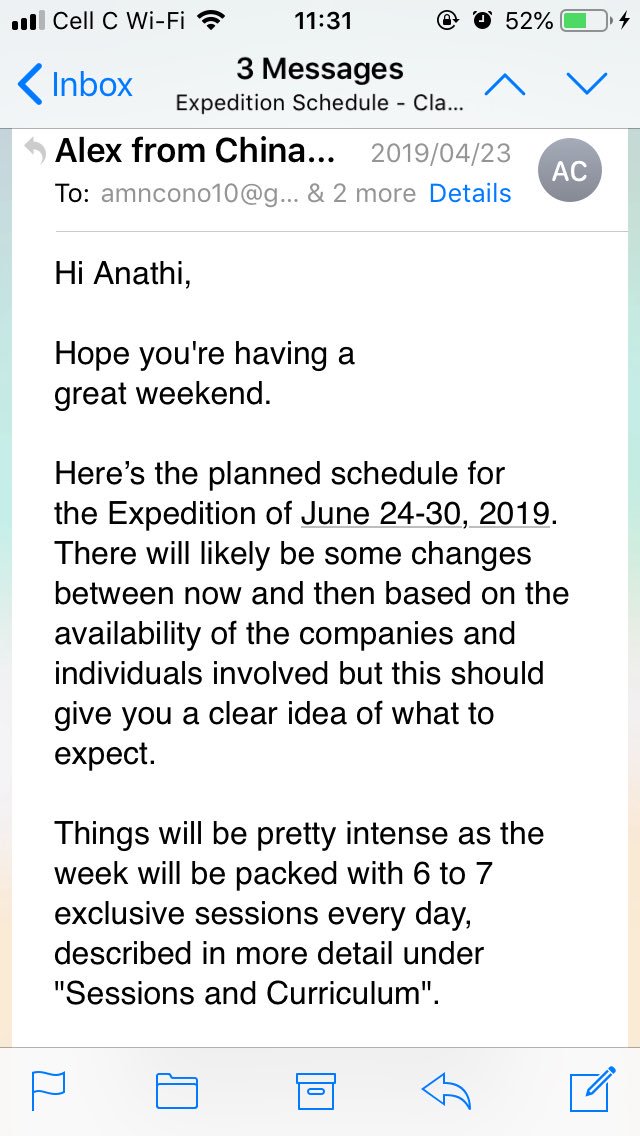Tap sender name Alex from China...
Image resolution: width=640 pixels, height=1136 pixels.
point(195,151)
